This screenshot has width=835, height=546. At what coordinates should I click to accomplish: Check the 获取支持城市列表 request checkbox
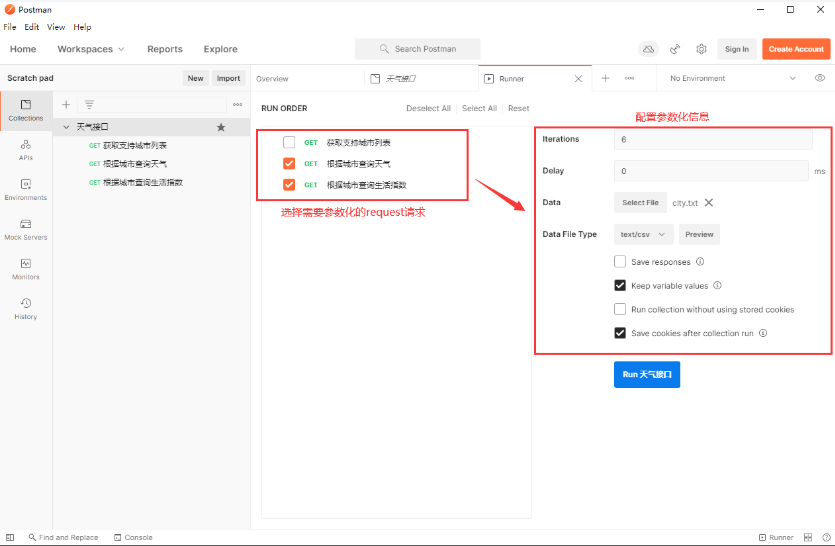(x=289, y=142)
